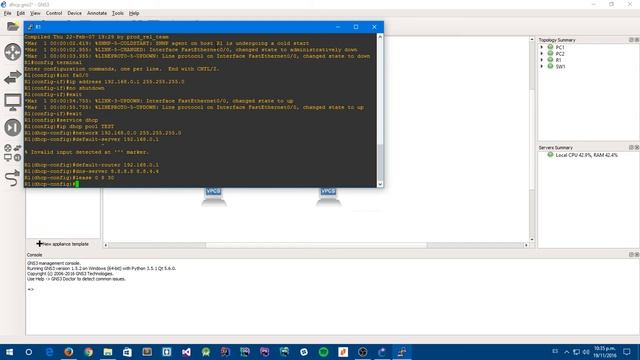Float the Servers Summary panel
Viewport: 640px width, 360px height.
[x=631, y=147]
